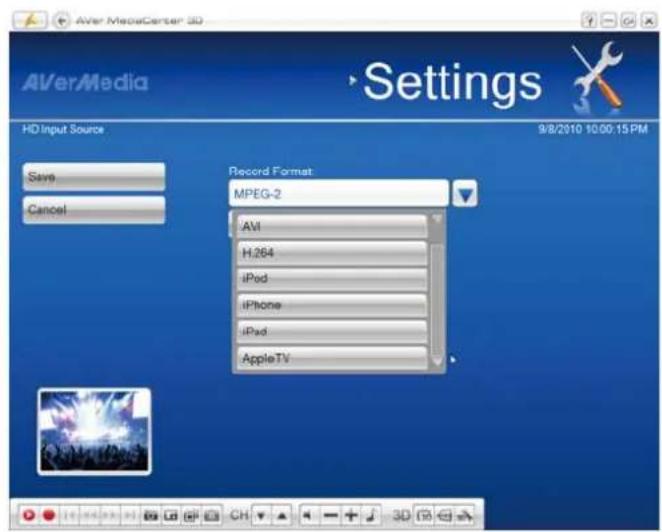Click the 16 aspect ratio icon
The width and height of the screenshot is (662, 532).
coord(424,516)
